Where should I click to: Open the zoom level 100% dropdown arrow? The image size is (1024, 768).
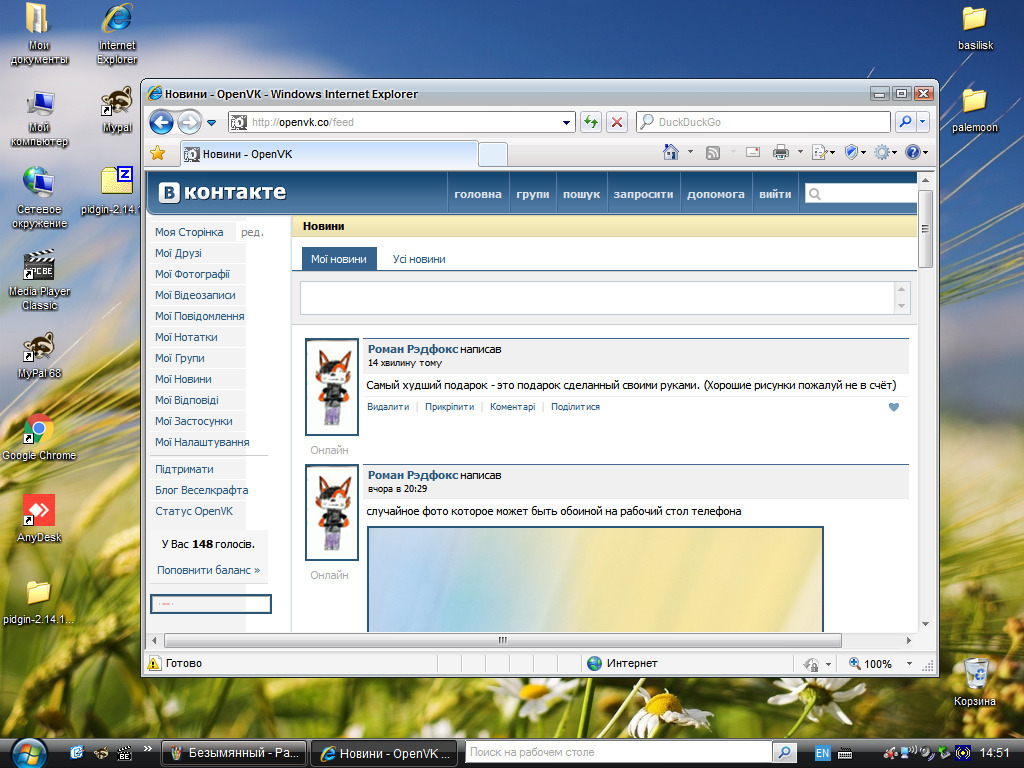[909, 664]
